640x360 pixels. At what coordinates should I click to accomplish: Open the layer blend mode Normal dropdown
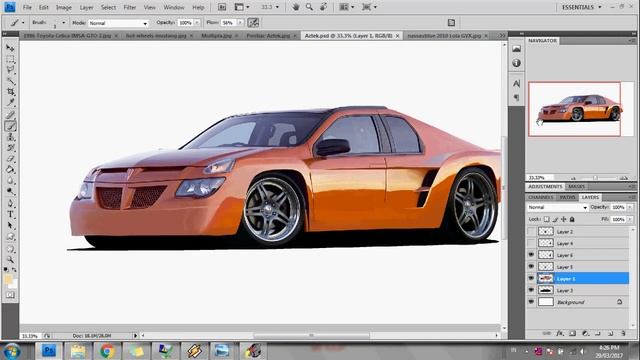(x=557, y=207)
